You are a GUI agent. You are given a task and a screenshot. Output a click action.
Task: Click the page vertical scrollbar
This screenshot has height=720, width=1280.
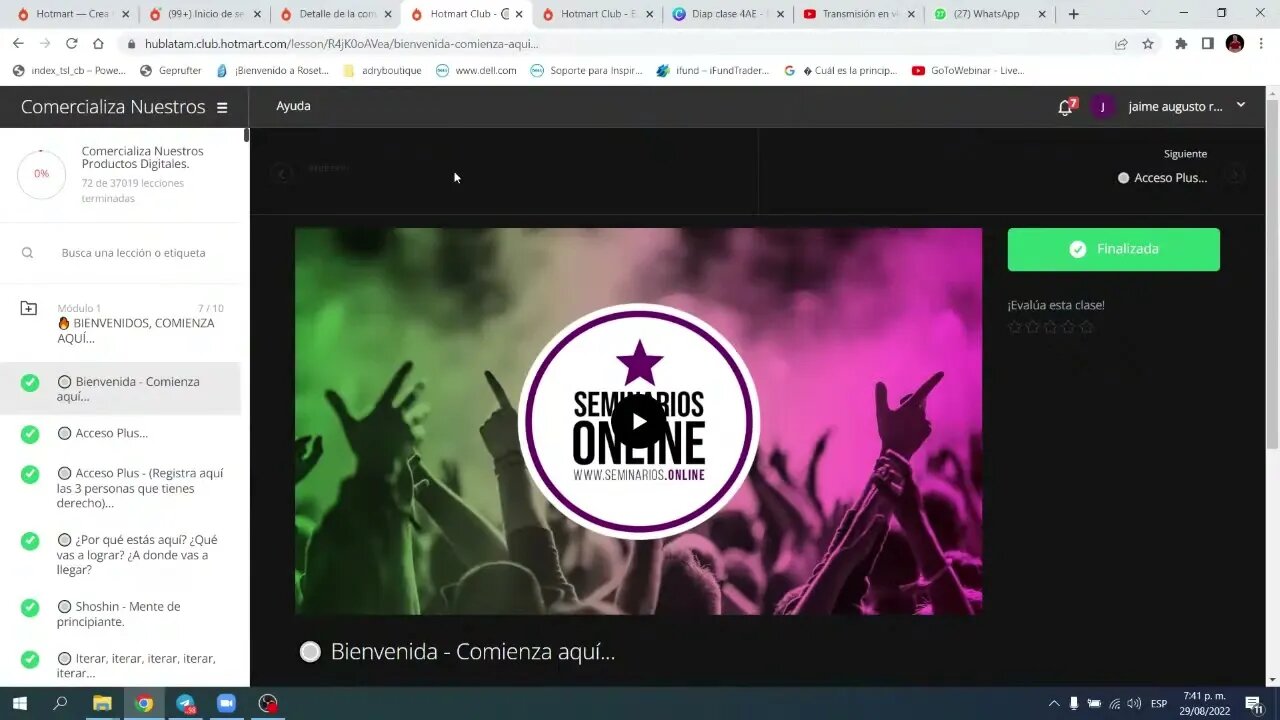(x=1272, y=273)
